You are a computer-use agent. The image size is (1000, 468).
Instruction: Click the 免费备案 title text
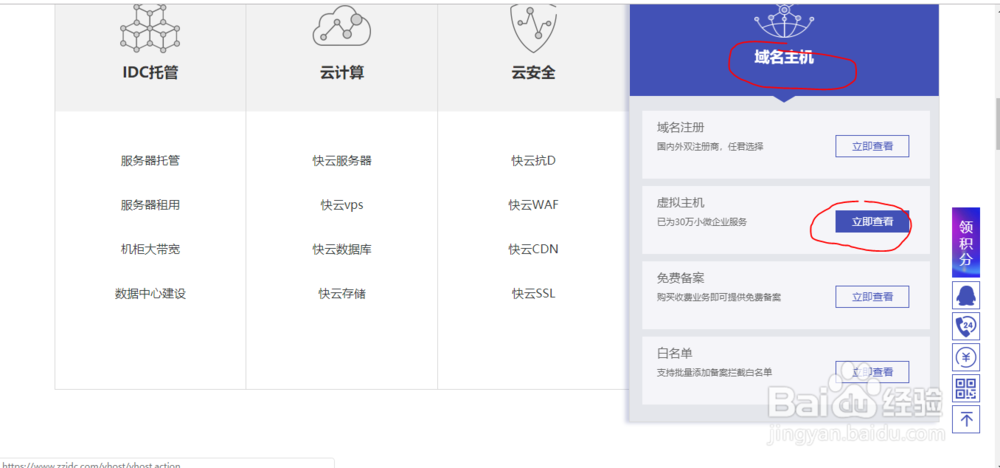[x=680, y=279]
